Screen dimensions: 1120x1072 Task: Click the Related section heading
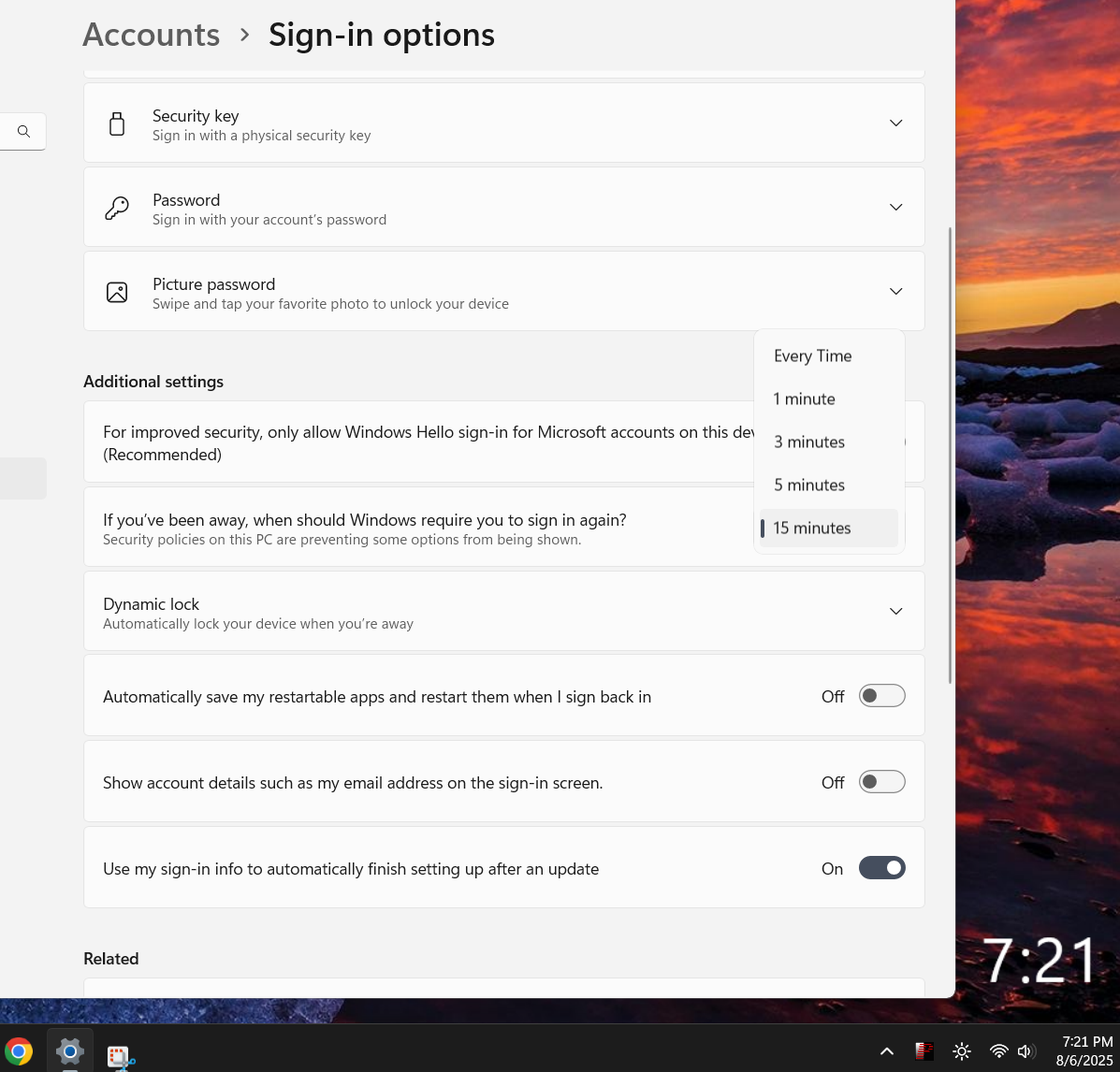click(110, 959)
